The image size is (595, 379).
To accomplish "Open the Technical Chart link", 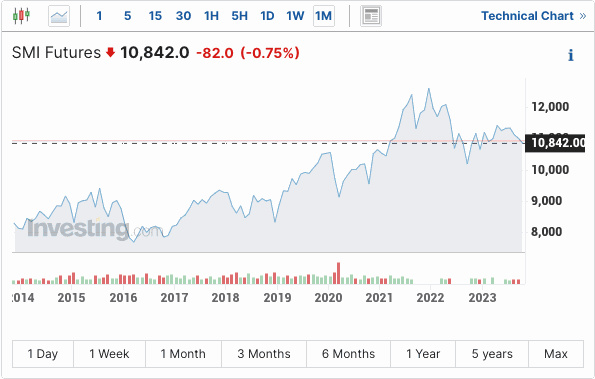I will point(534,16).
